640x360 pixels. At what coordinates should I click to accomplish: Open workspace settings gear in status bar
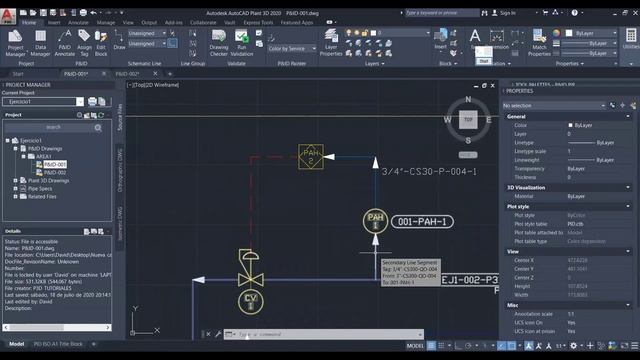pyautogui.click(x=573, y=346)
